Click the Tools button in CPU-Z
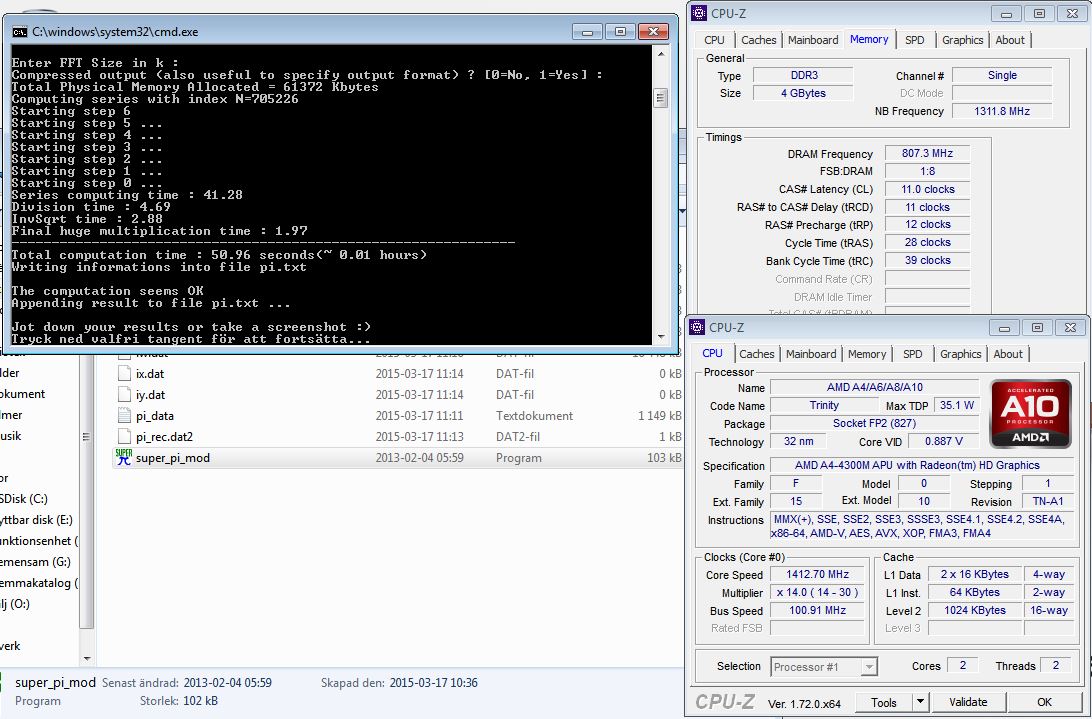Viewport: 1092px width, 719px height. point(883,702)
